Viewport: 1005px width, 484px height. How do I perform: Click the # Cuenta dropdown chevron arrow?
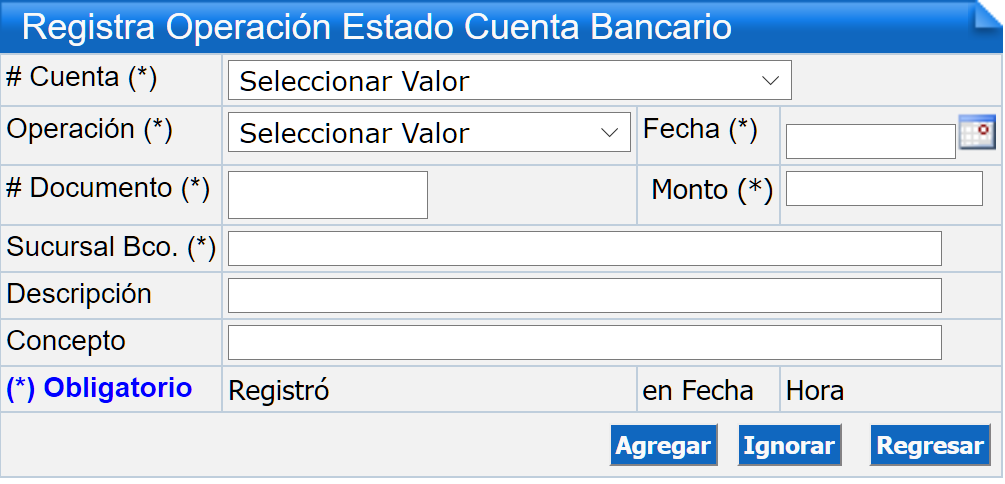coord(770,81)
